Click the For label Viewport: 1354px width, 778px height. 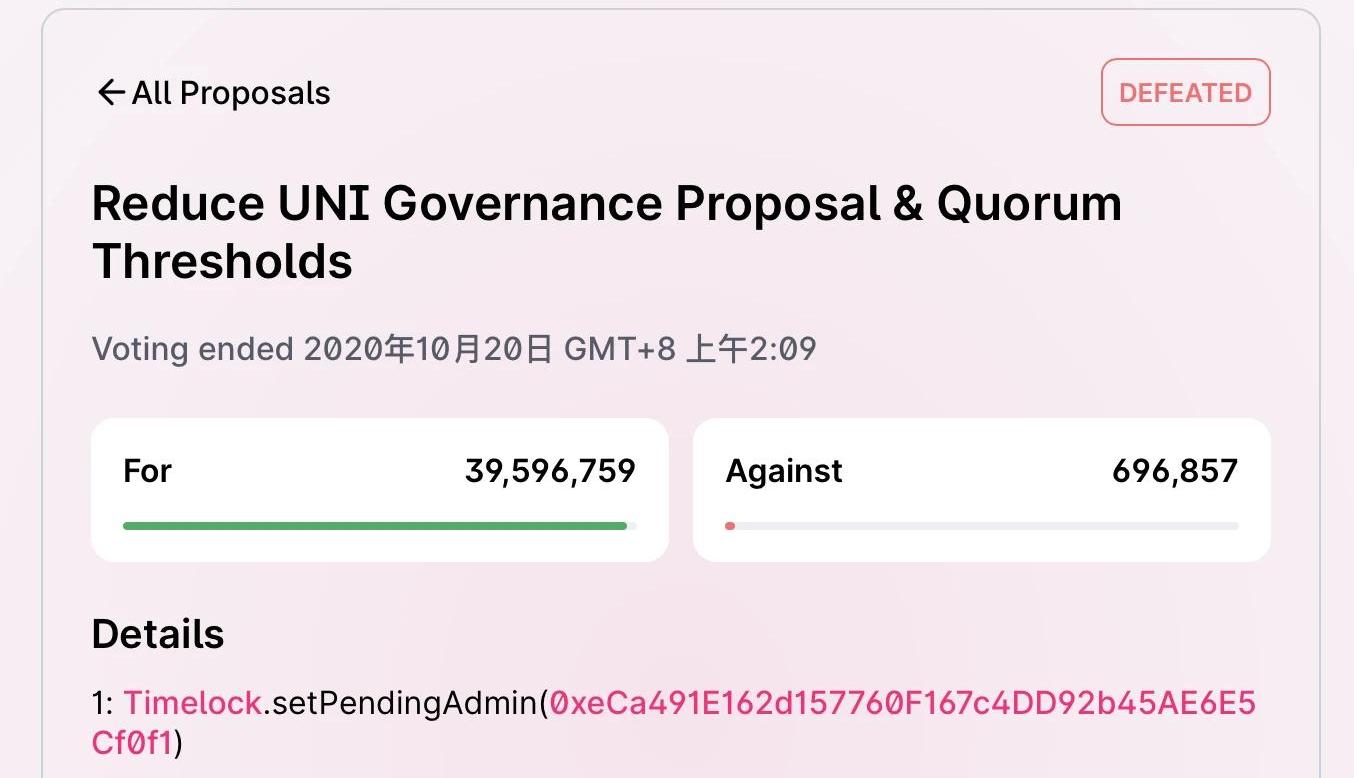(x=147, y=470)
